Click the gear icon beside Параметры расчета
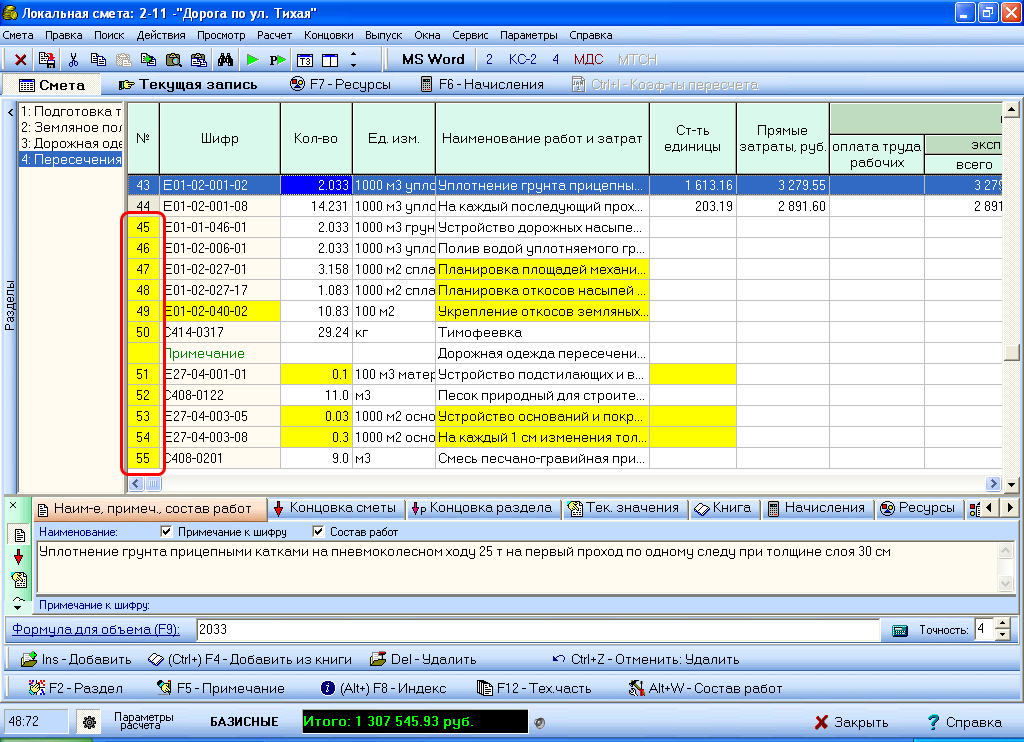The height and width of the screenshot is (742, 1024). pyautogui.click(x=89, y=722)
